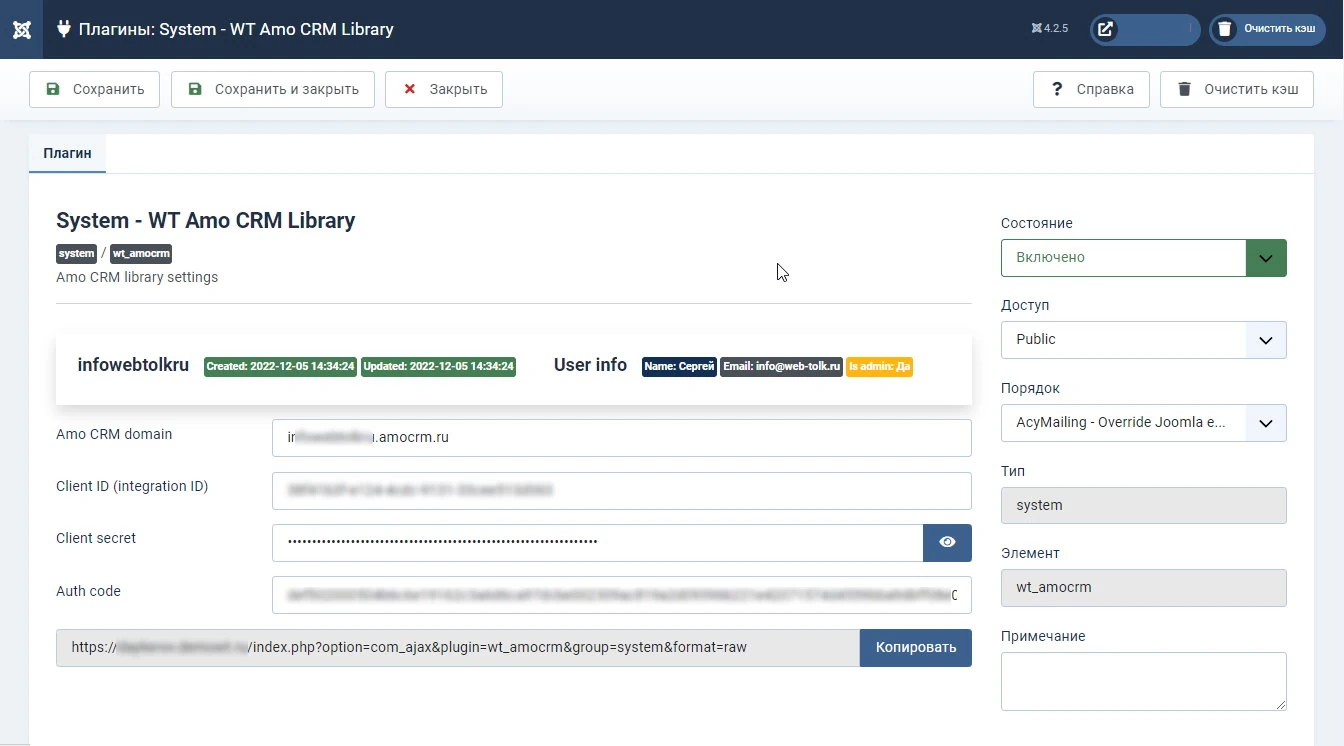Open the Порядок dropdown with AcyMailing

(x=1143, y=422)
